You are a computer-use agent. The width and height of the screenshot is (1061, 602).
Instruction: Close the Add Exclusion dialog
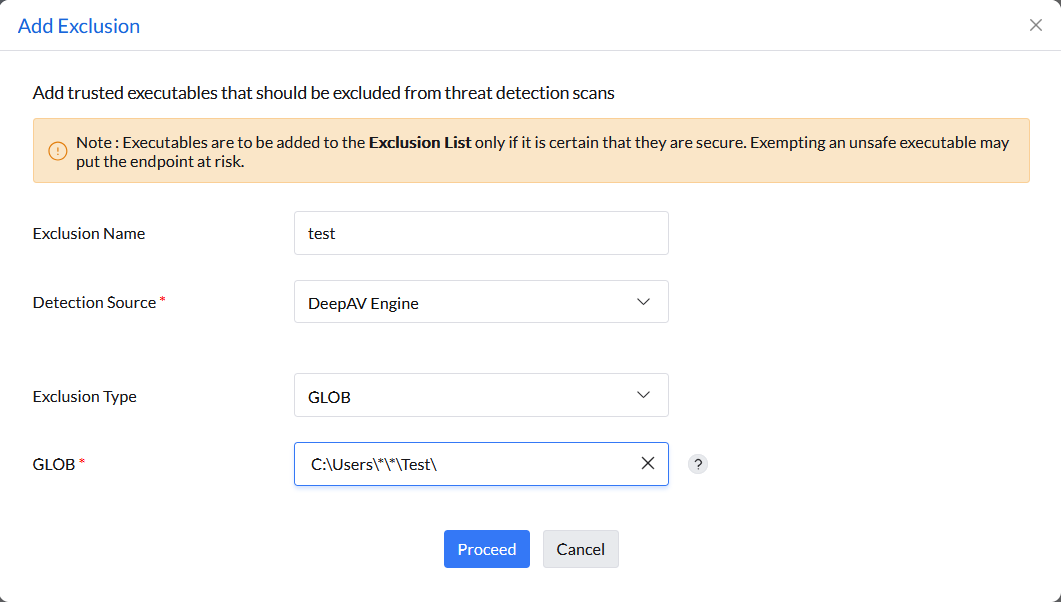click(1036, 25)
